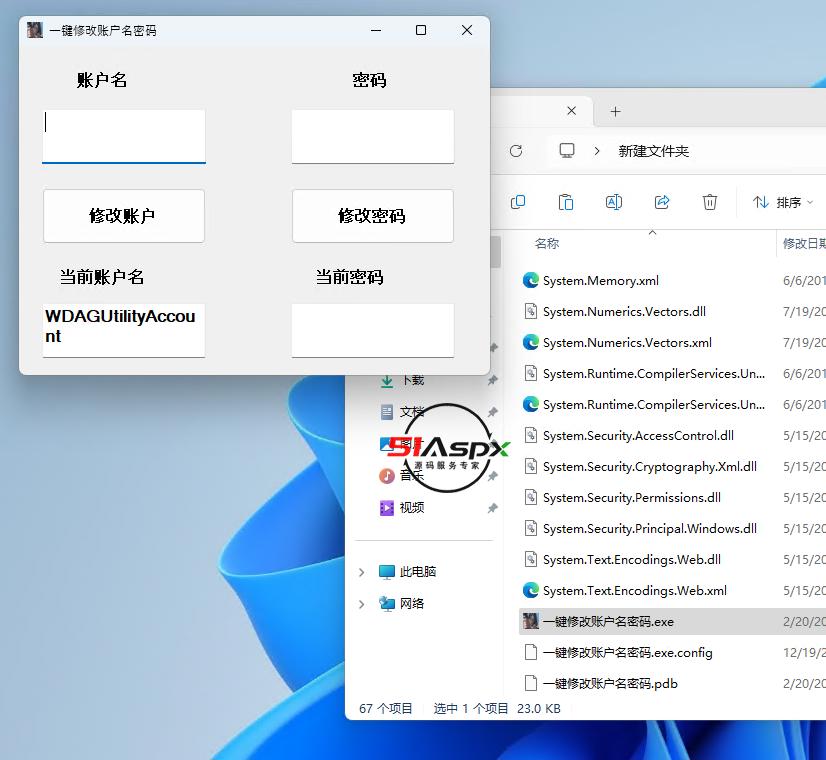This screenshot has height=760, width=826.
Task: Open the 排序 sort dropdown
Action: (783, 202)
